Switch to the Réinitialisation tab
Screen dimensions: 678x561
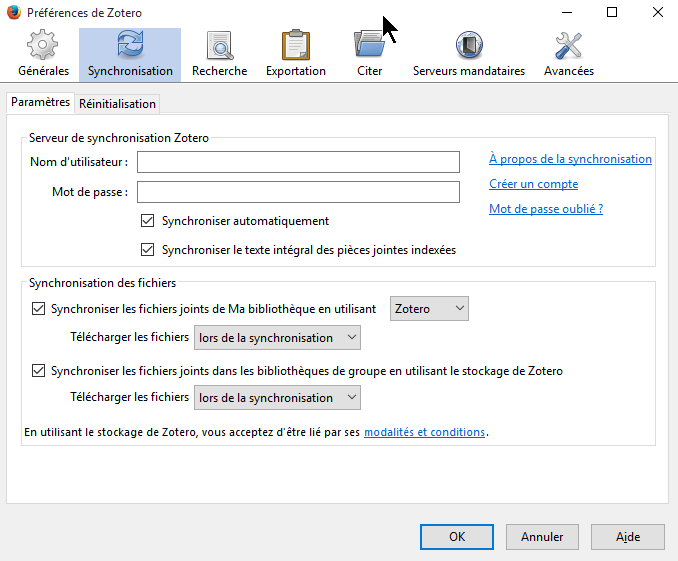tap(117, 104)
